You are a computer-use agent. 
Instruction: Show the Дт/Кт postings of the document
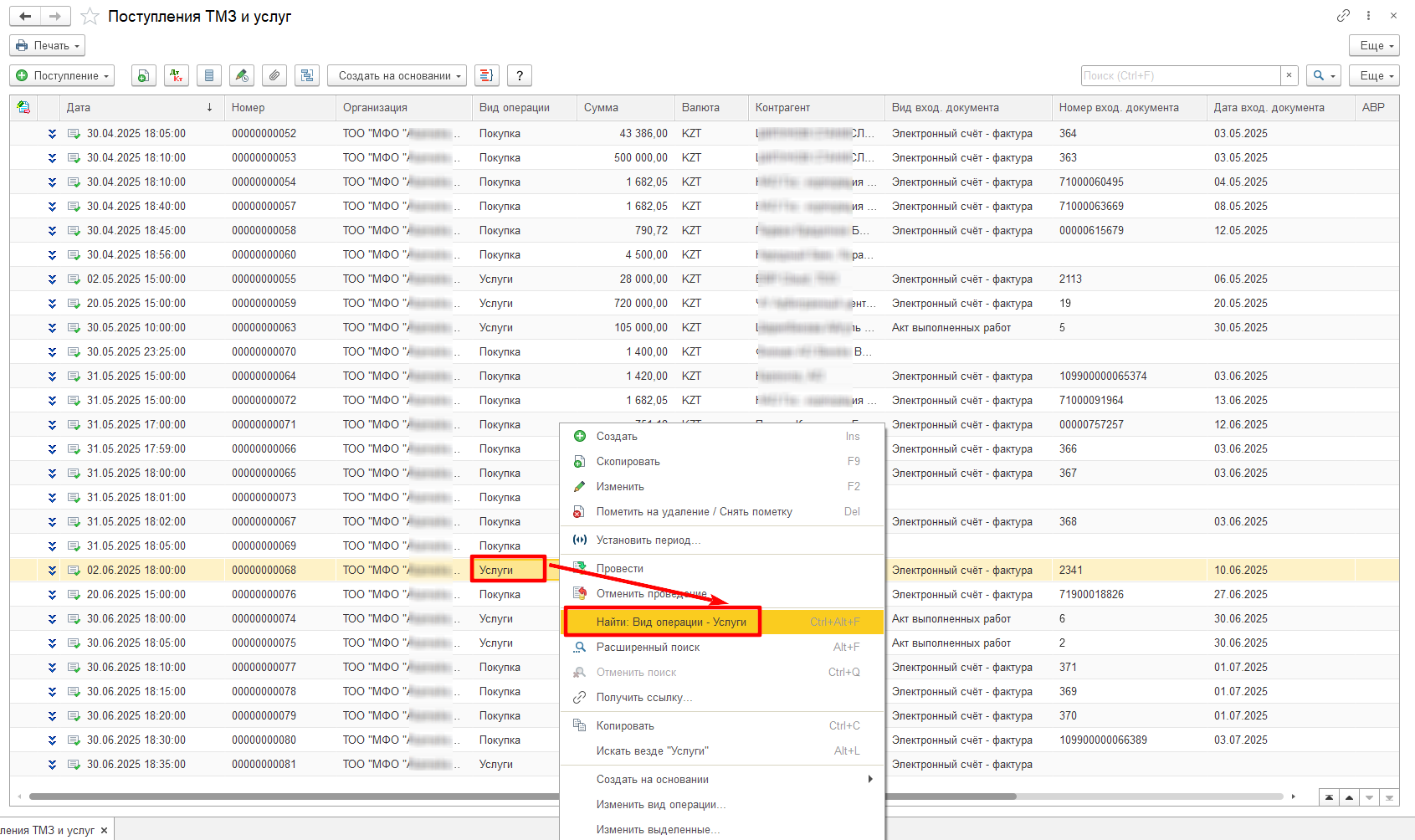pyautogui.click(x=177, y=75)
